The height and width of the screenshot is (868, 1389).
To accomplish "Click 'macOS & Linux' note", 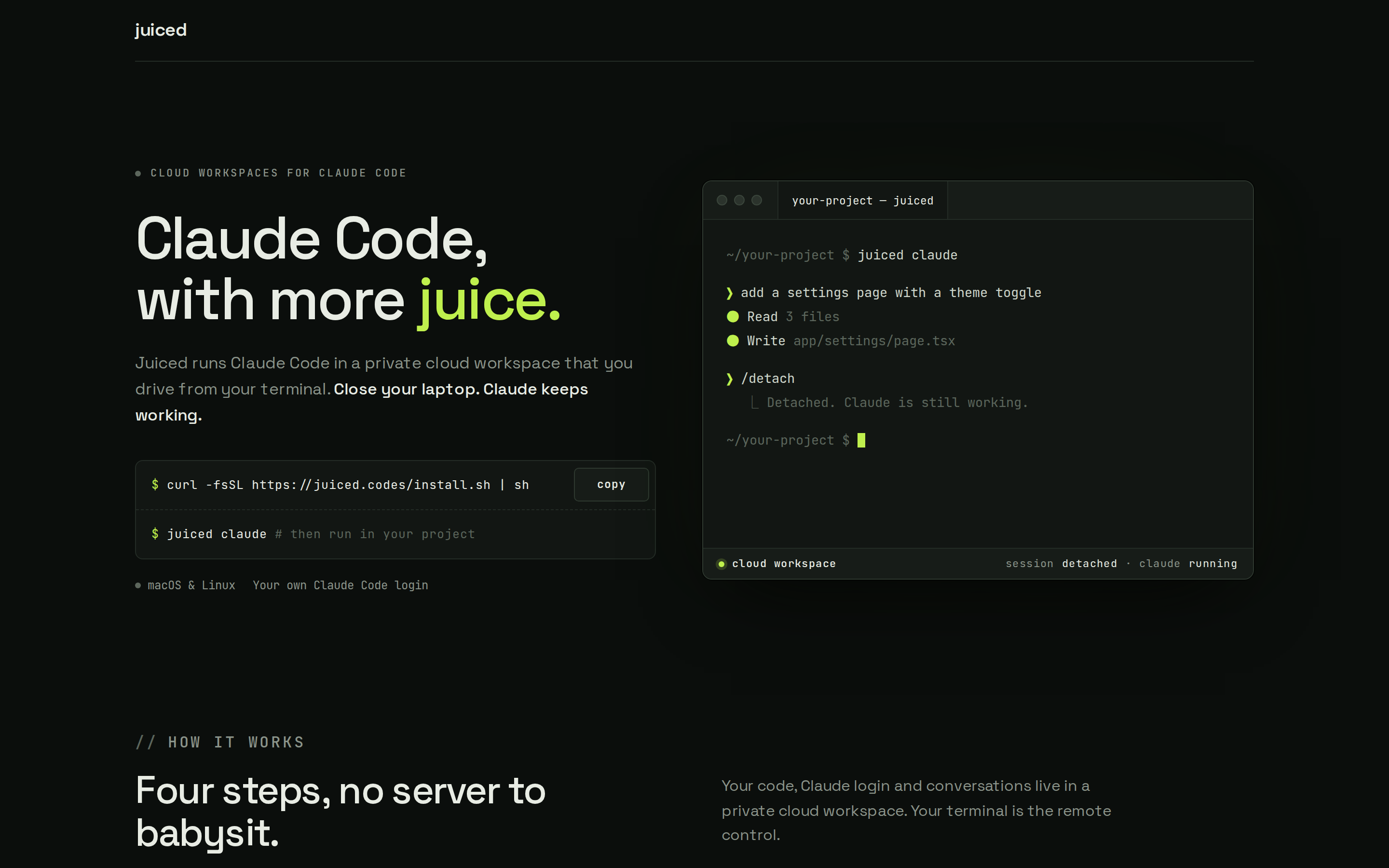I will pos(191,585).
